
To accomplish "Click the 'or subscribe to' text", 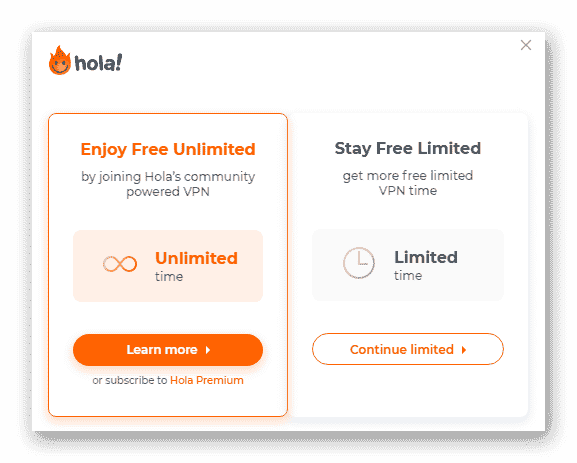I will pyautogui.click(x=130, y=380).
